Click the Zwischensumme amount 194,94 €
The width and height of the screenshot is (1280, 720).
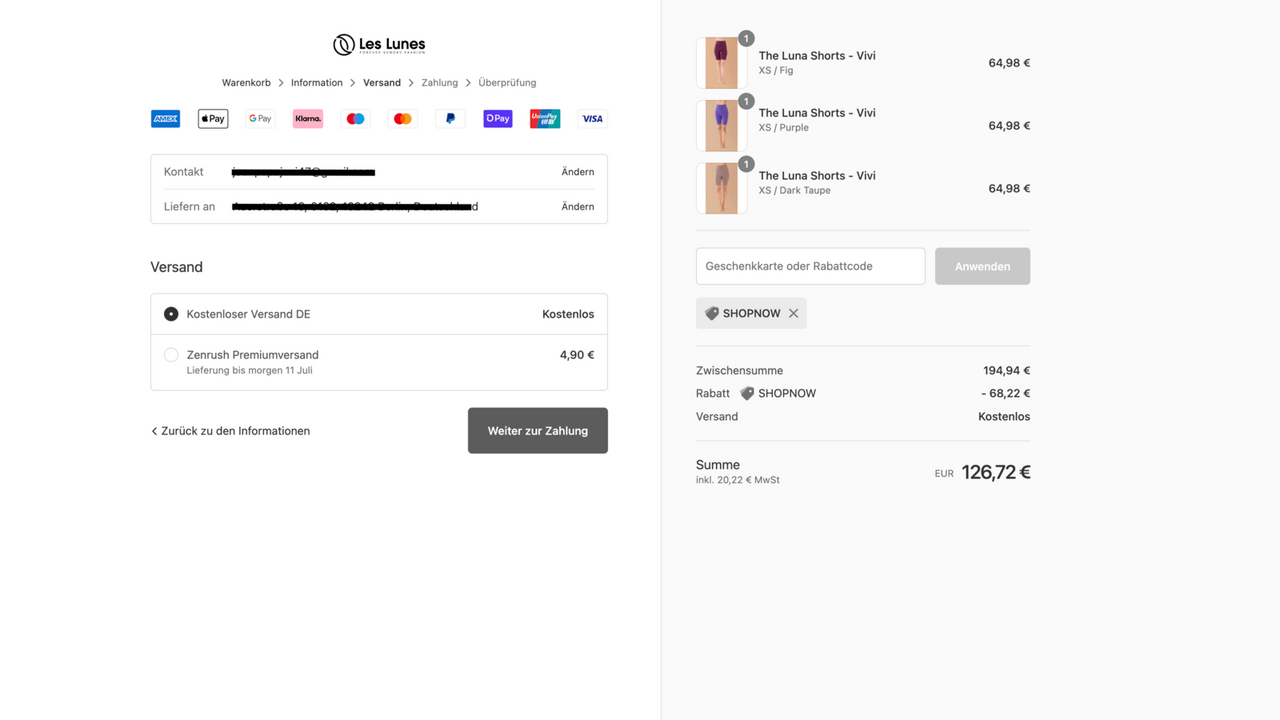pos(1006,370)
